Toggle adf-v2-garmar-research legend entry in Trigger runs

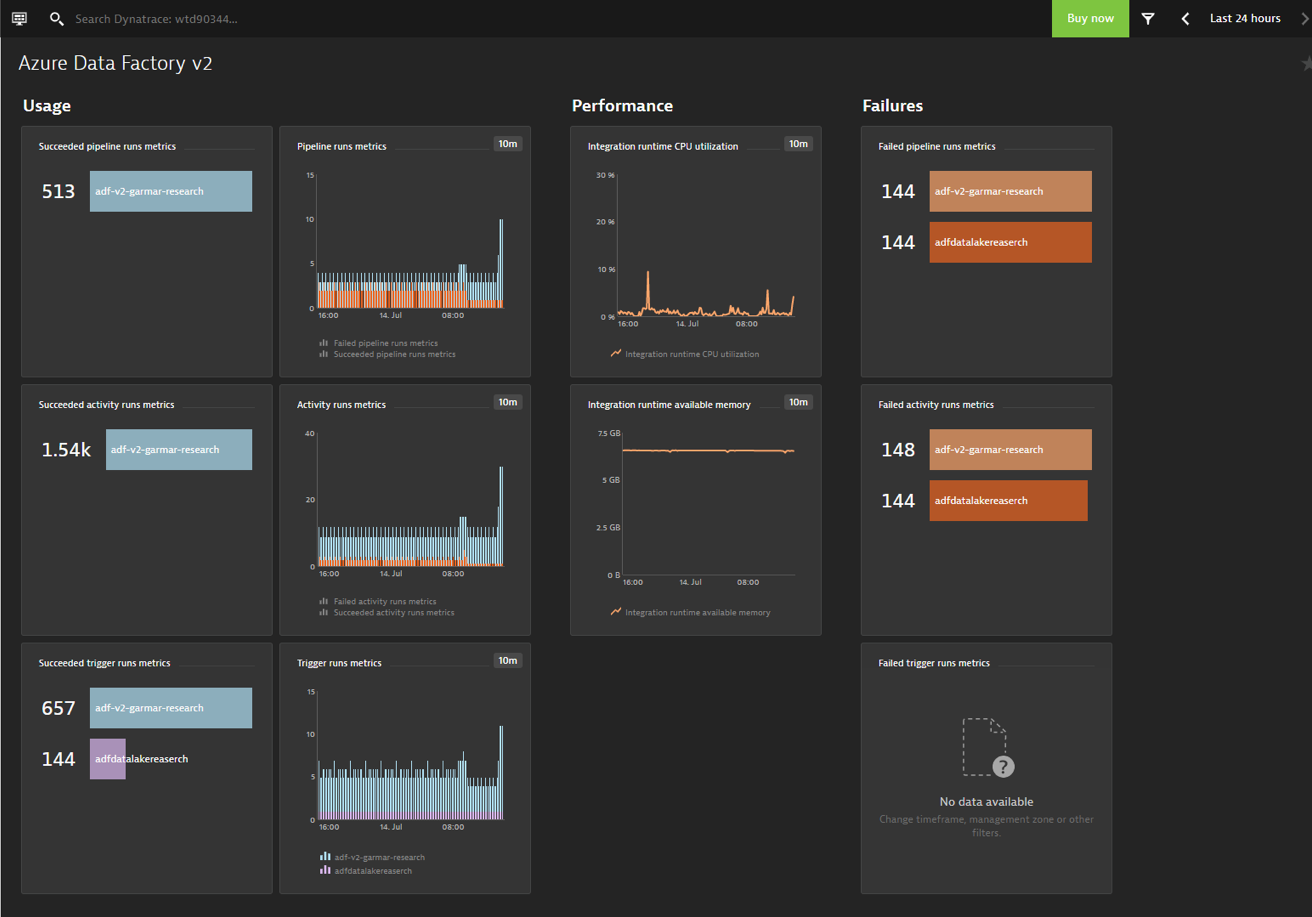pyautogui.click(x=372, y=857)
